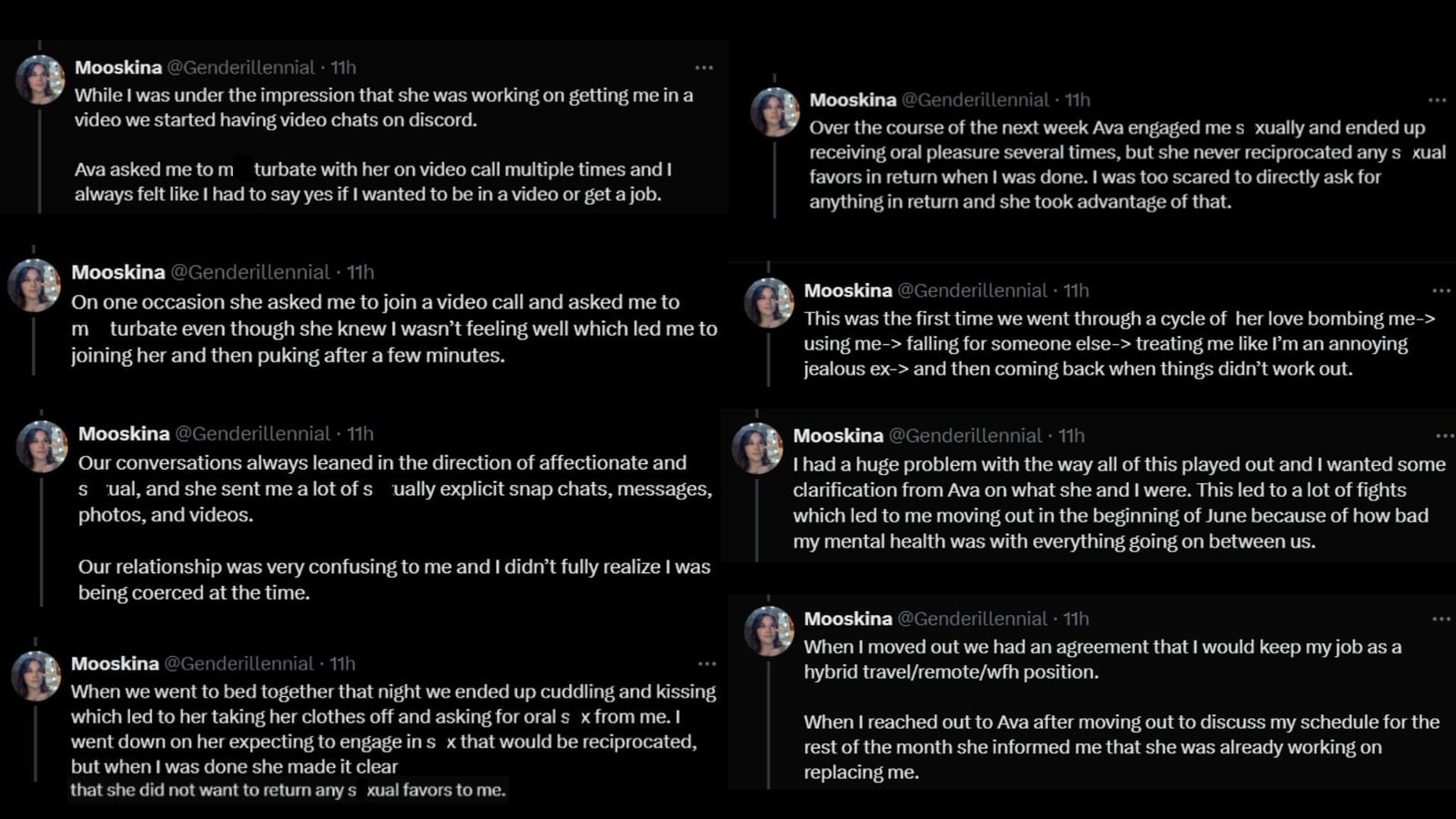Open more options on the top-left Mooskina tweet
The width and height of the screenshot is (1456, 819).
coord(705,67)
